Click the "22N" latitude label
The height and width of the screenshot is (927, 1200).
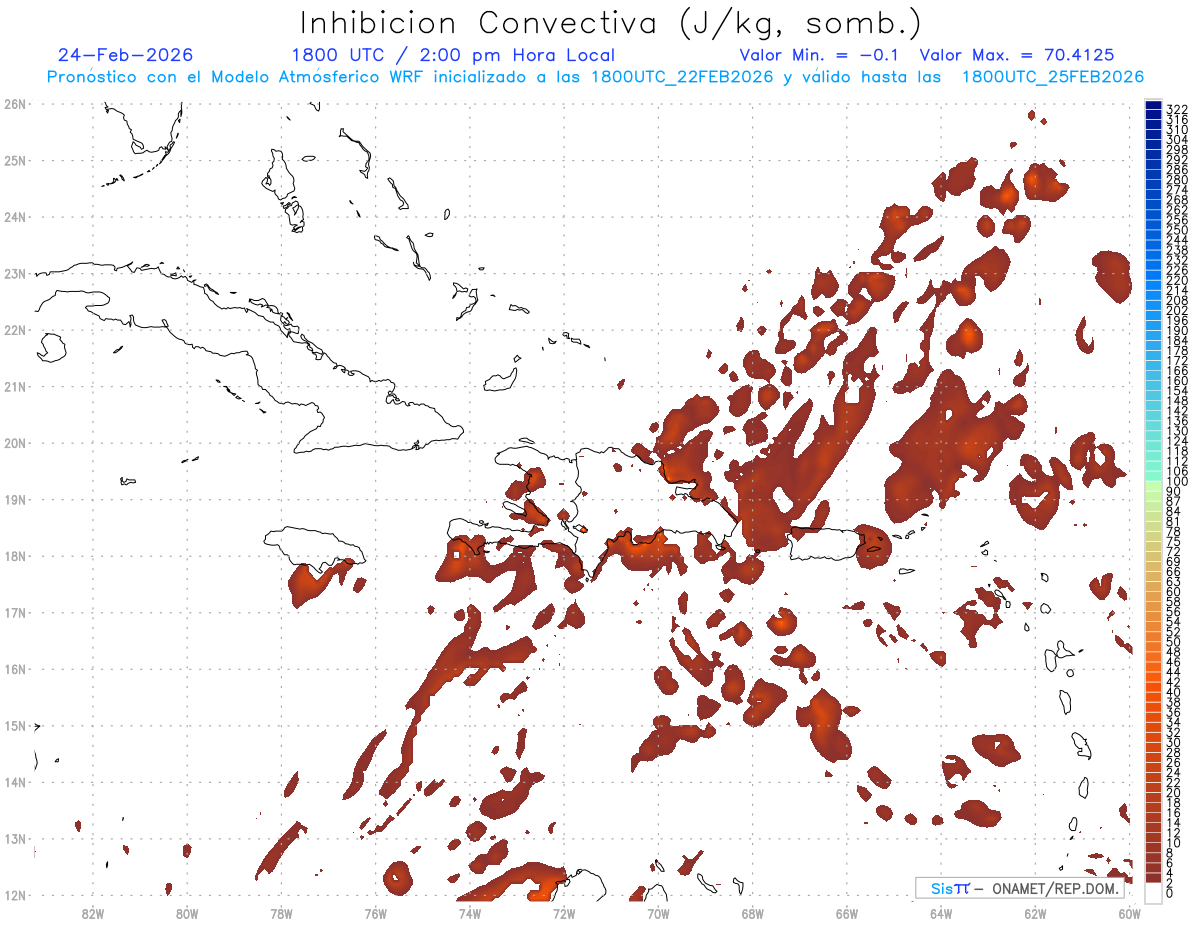pos(14,330)
